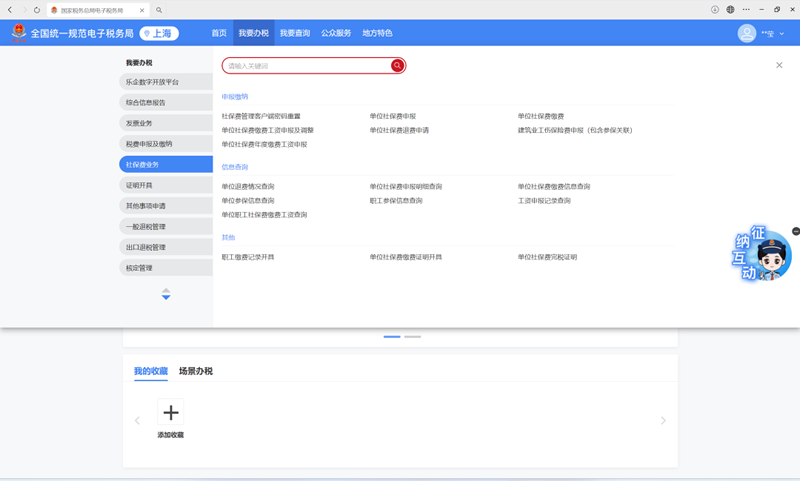Click the 添加收藏 plus icon

click(171, 412)
